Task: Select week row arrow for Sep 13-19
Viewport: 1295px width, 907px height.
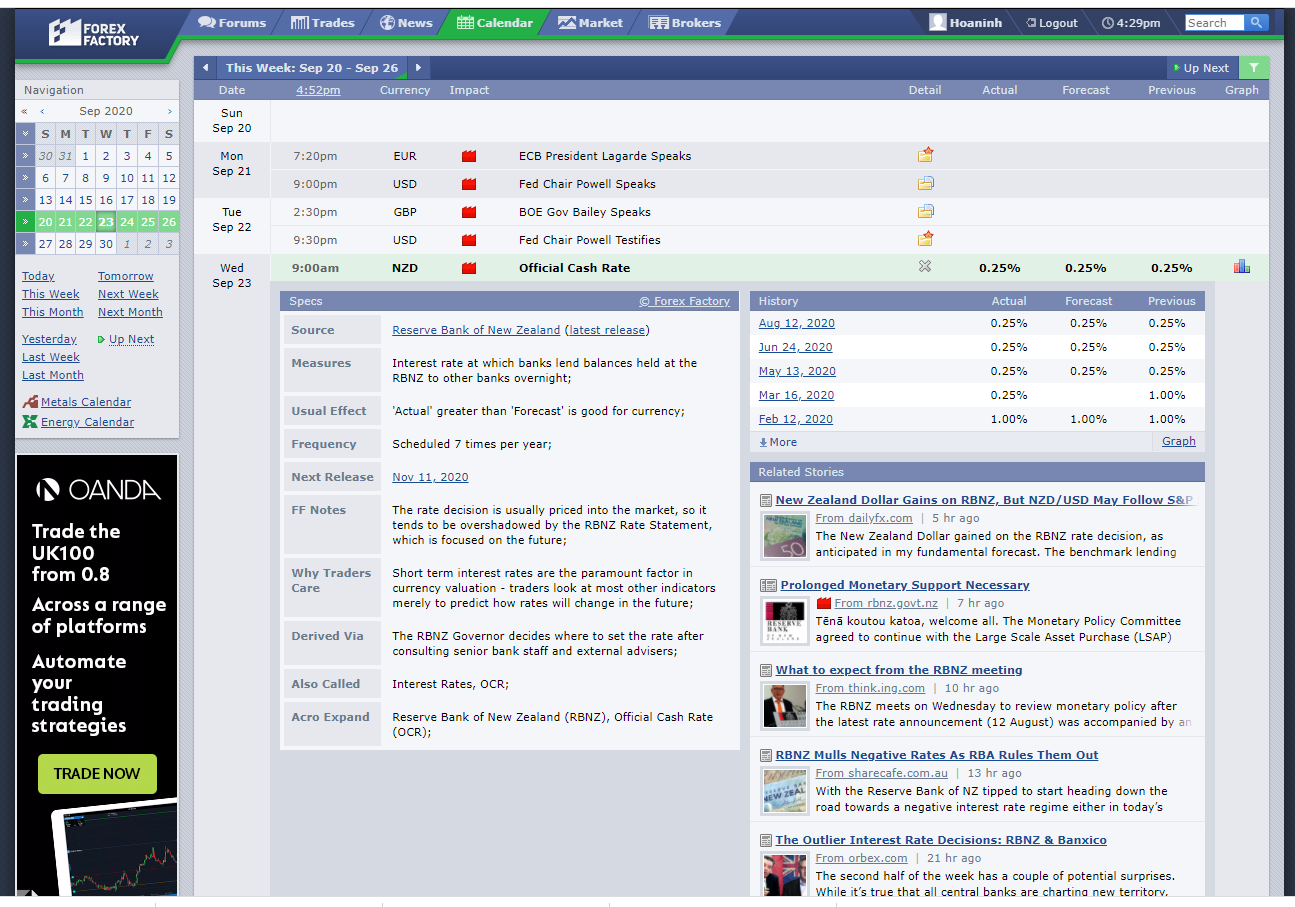Action: pos(25,200)
